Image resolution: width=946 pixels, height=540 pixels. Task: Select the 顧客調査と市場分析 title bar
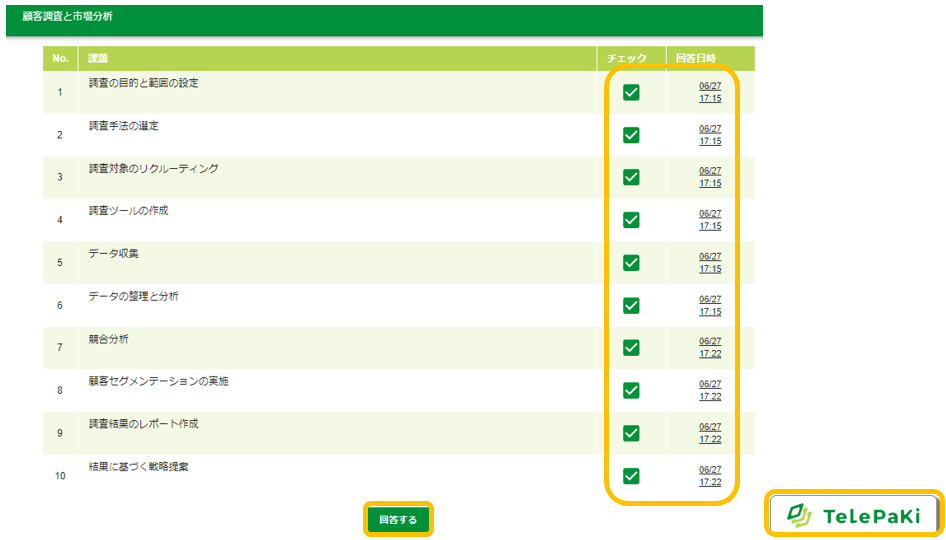coord(384,17)
